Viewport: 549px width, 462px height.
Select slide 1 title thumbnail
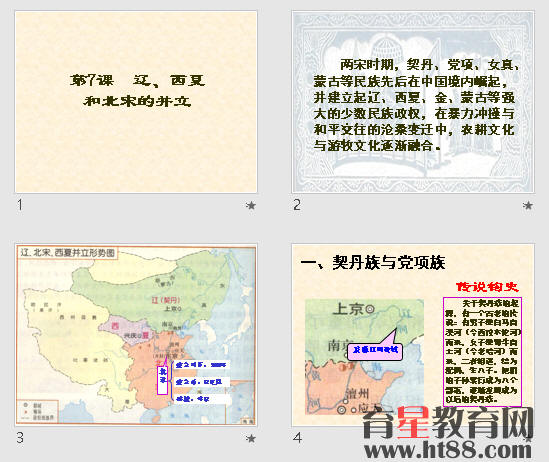(x=136, y=102)
